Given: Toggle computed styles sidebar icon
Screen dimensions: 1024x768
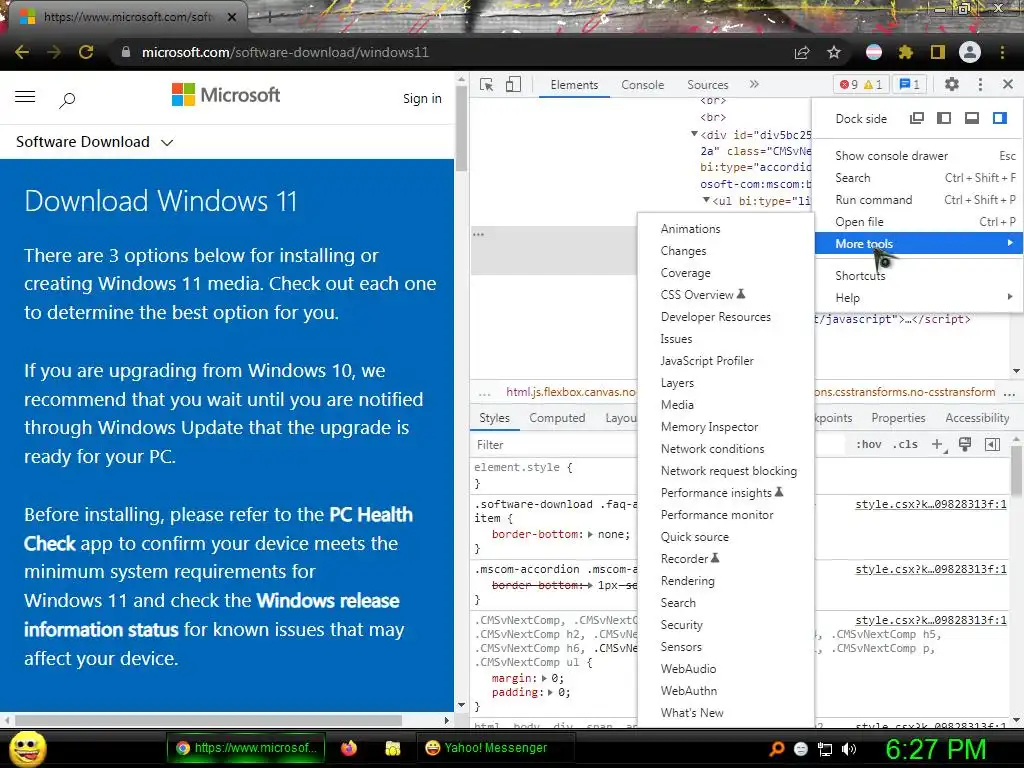Looking at the screenshot, I should click(992, 445).
